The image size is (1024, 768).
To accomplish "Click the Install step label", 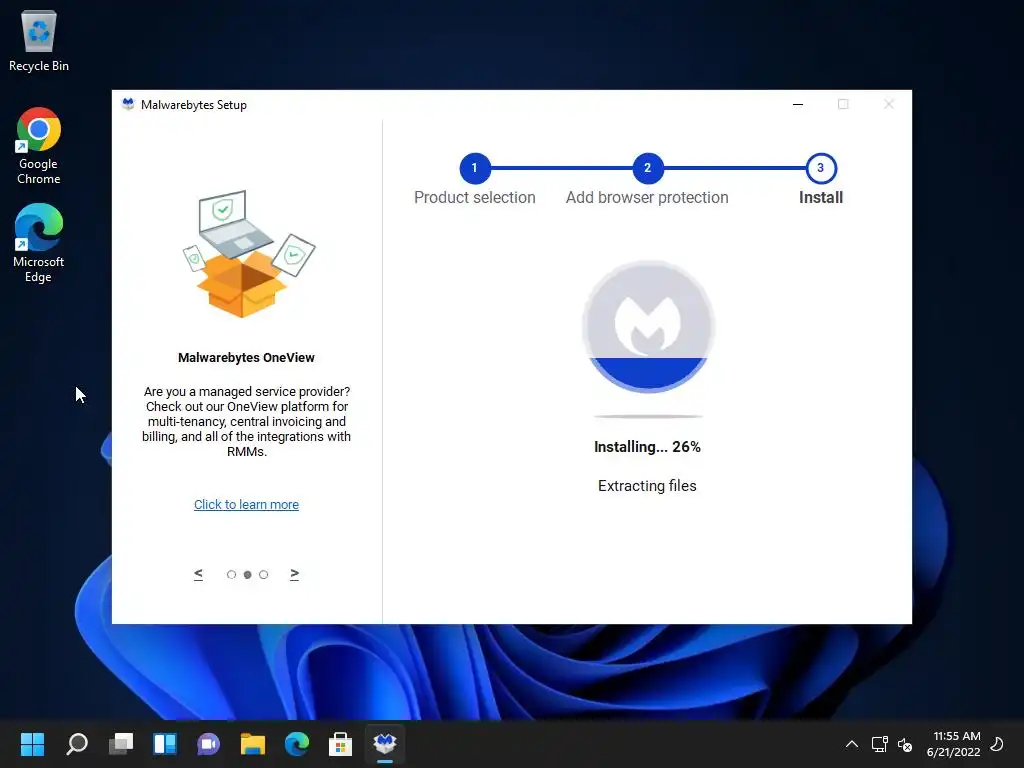I will tap(821, 197).
